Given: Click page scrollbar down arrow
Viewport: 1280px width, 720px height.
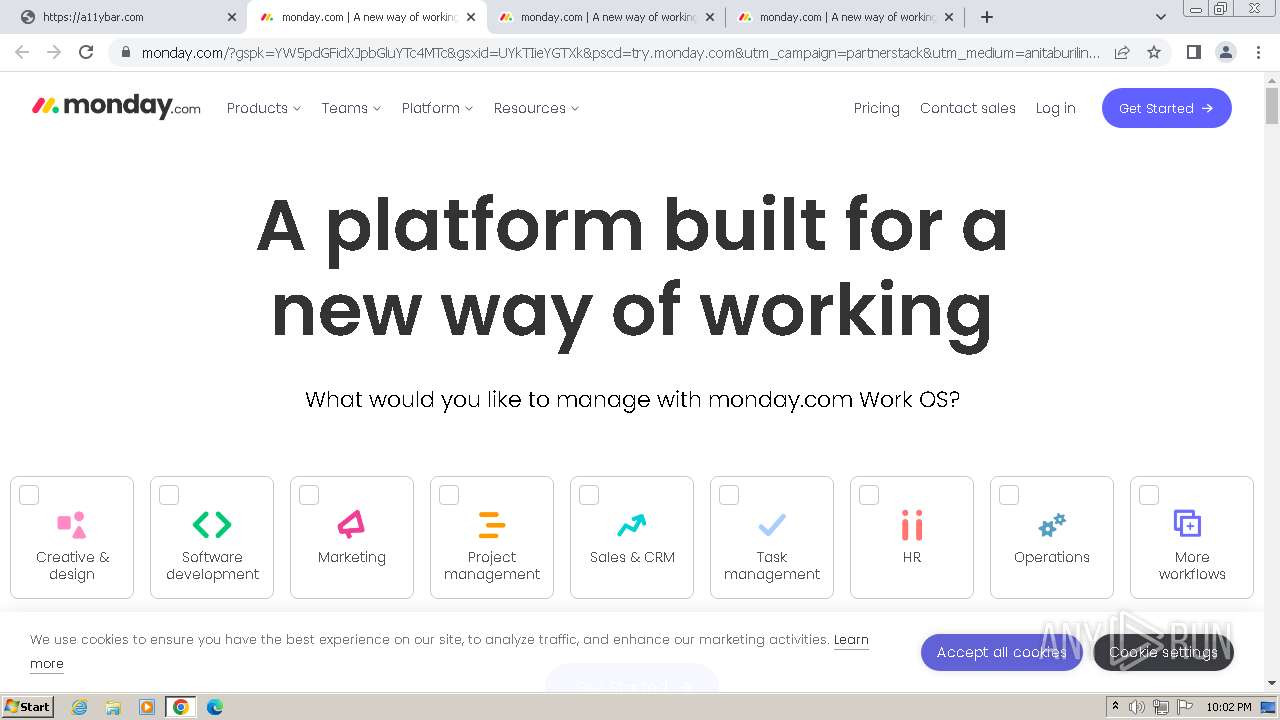Looking at the screenshot, I should 1272,683.
